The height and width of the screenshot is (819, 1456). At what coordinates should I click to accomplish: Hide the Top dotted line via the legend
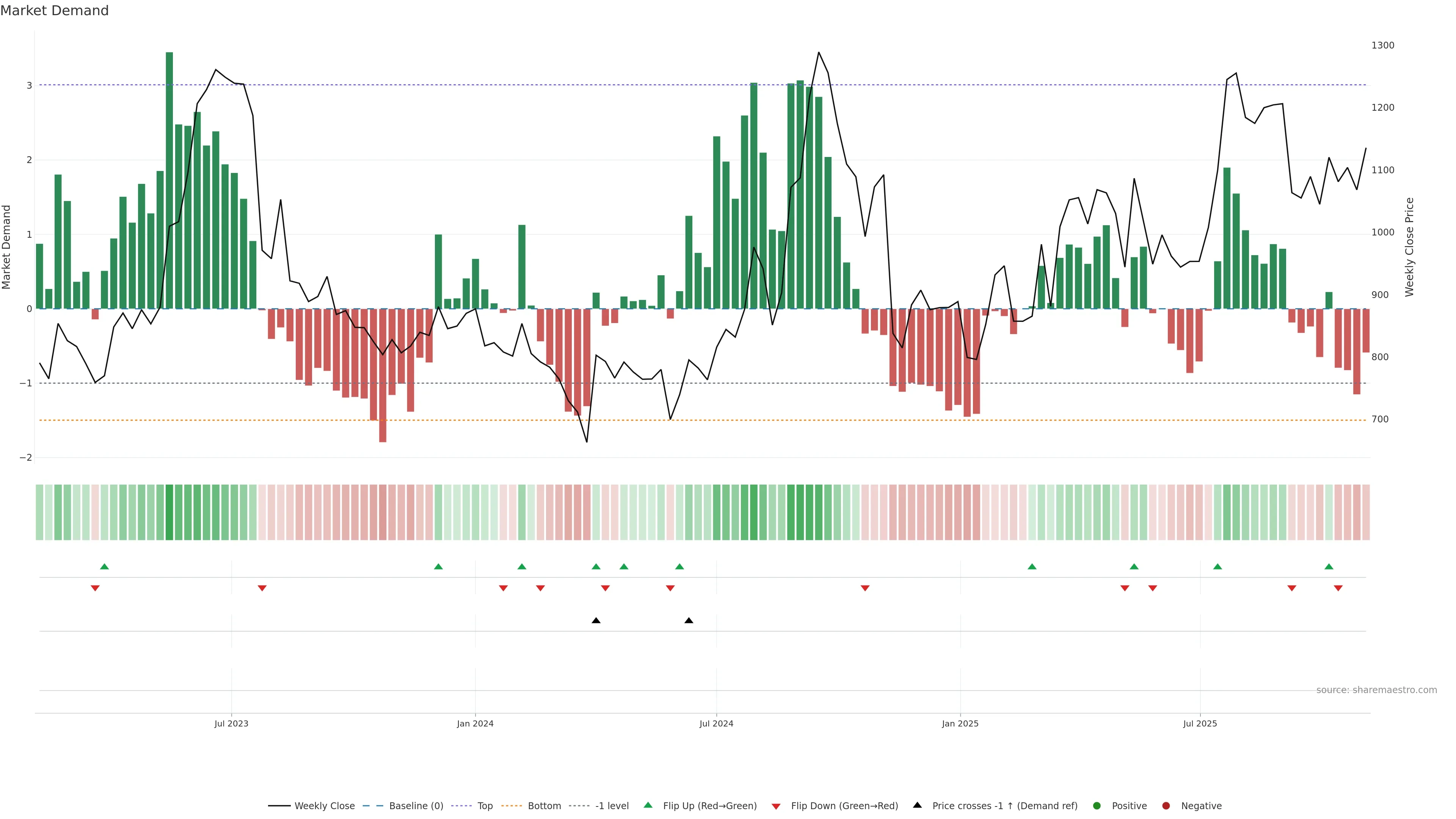pyautogui.click(x=485, y=805)
